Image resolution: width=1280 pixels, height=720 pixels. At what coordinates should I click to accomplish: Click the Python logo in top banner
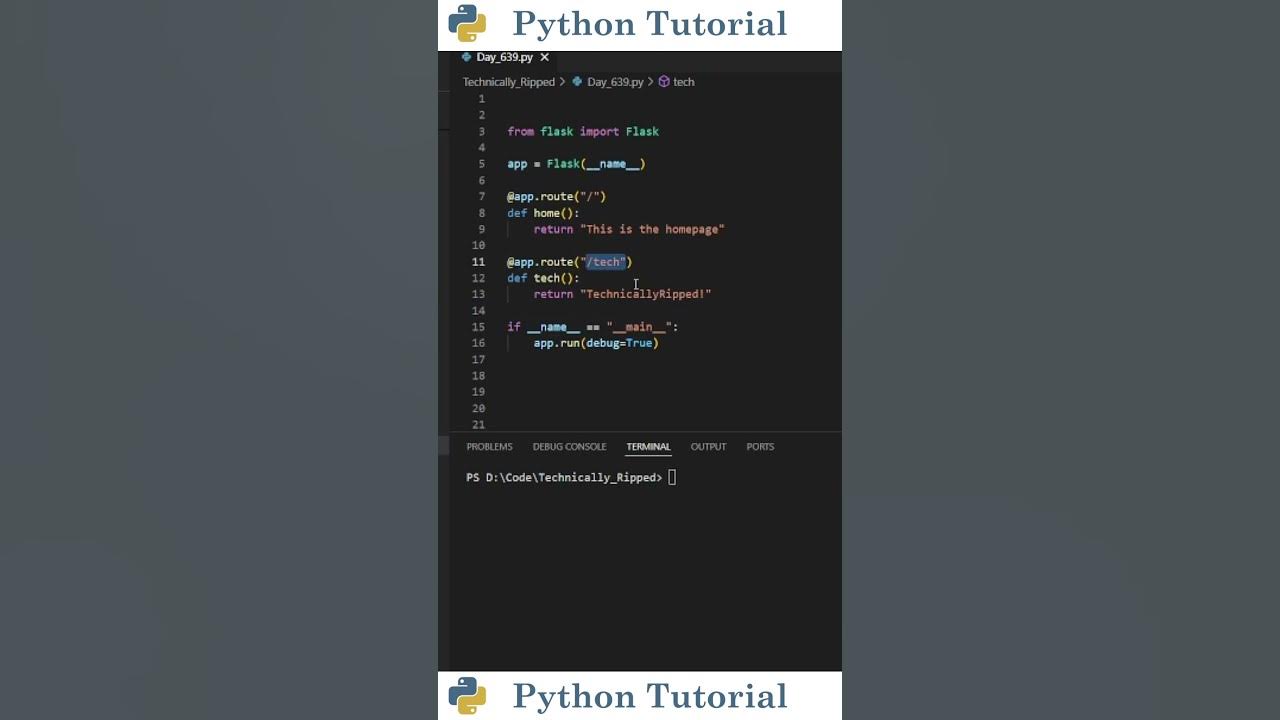point(467,23)
